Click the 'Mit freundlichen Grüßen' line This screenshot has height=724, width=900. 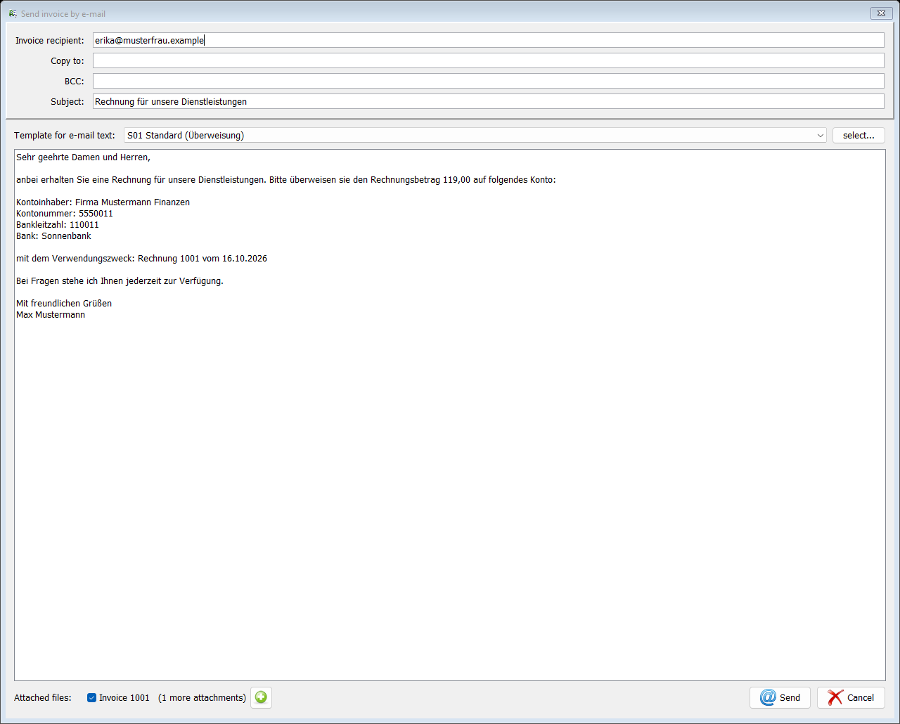[64, 304]
